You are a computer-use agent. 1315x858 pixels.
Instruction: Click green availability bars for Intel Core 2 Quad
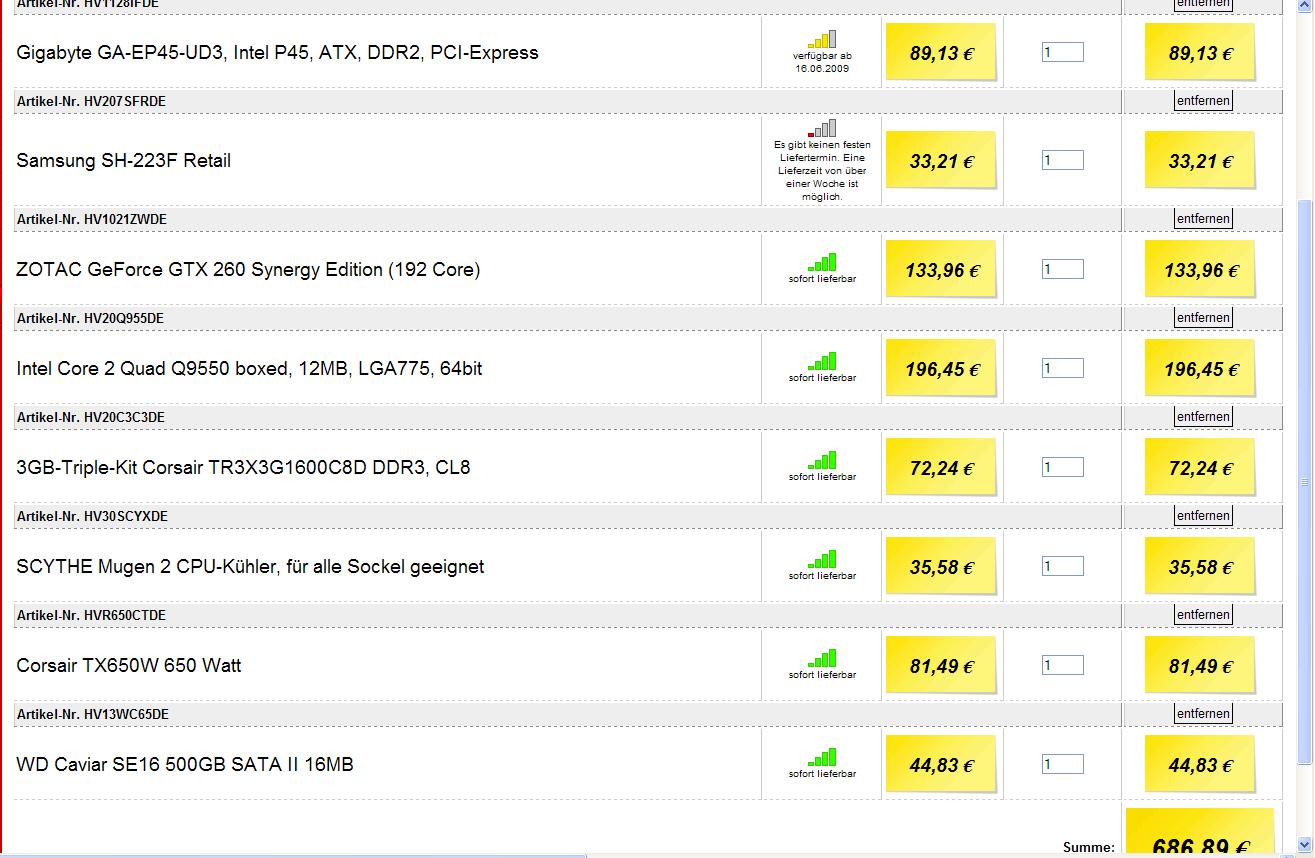pos(822,361)
